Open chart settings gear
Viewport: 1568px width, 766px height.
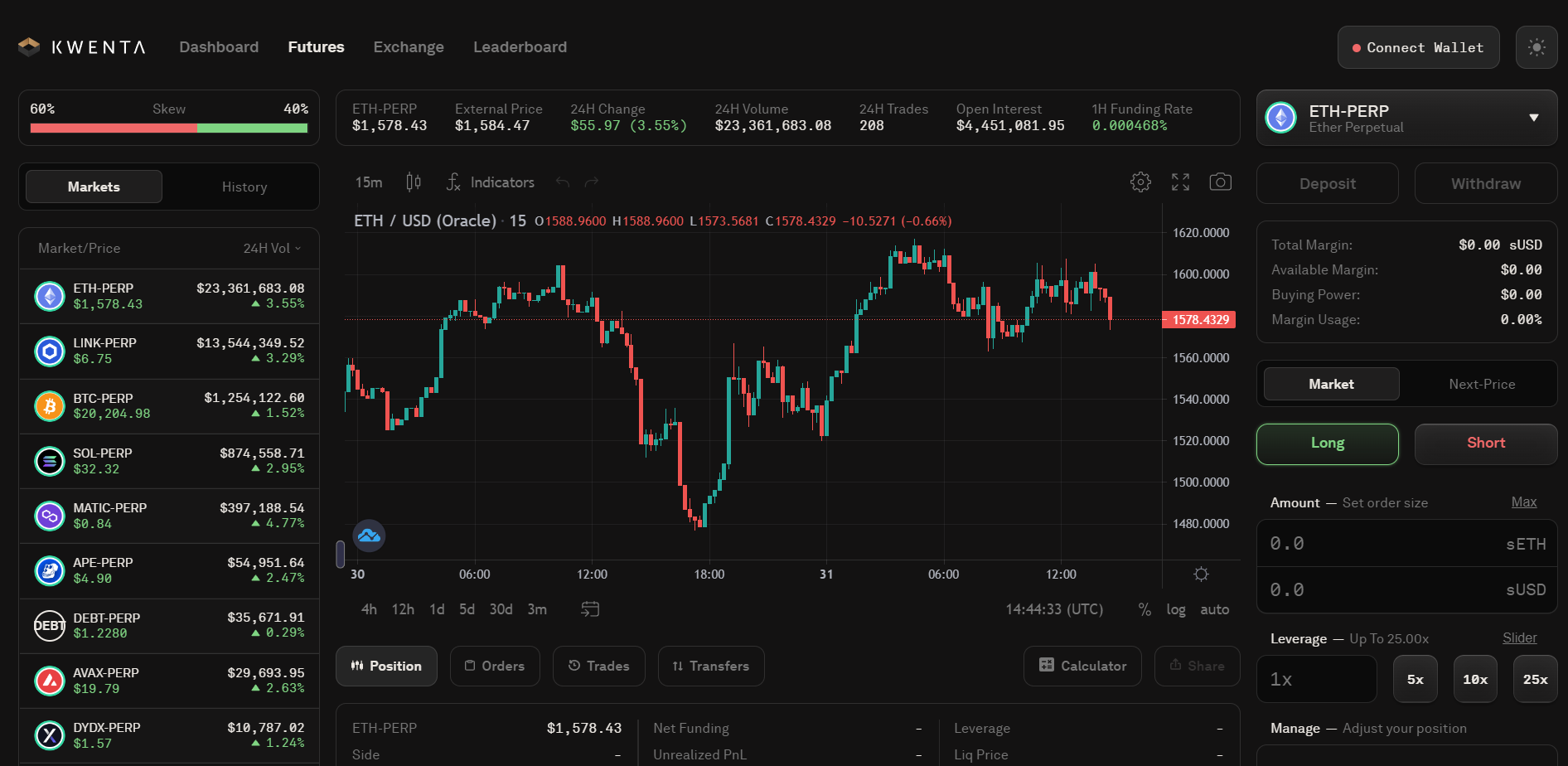1140,182
